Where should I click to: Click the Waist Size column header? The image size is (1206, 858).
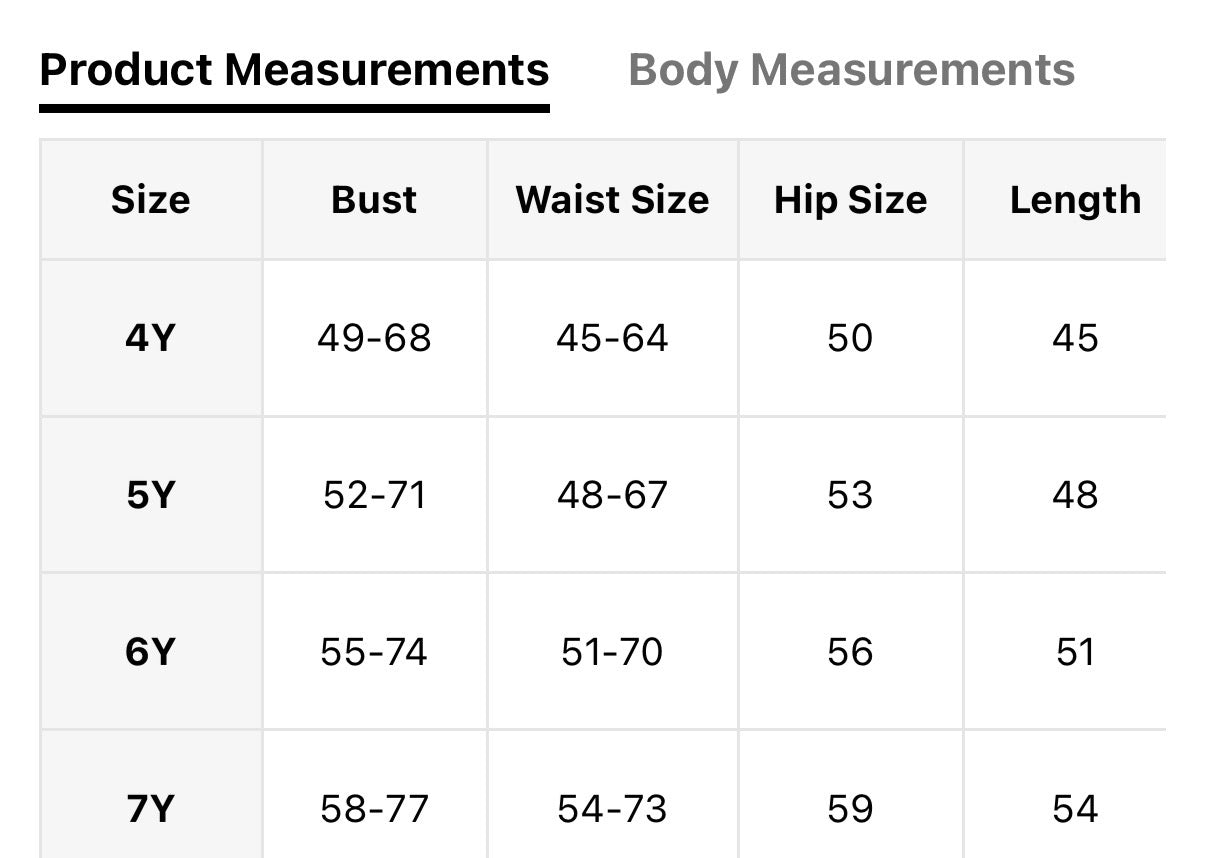click(x=612, y=199)
